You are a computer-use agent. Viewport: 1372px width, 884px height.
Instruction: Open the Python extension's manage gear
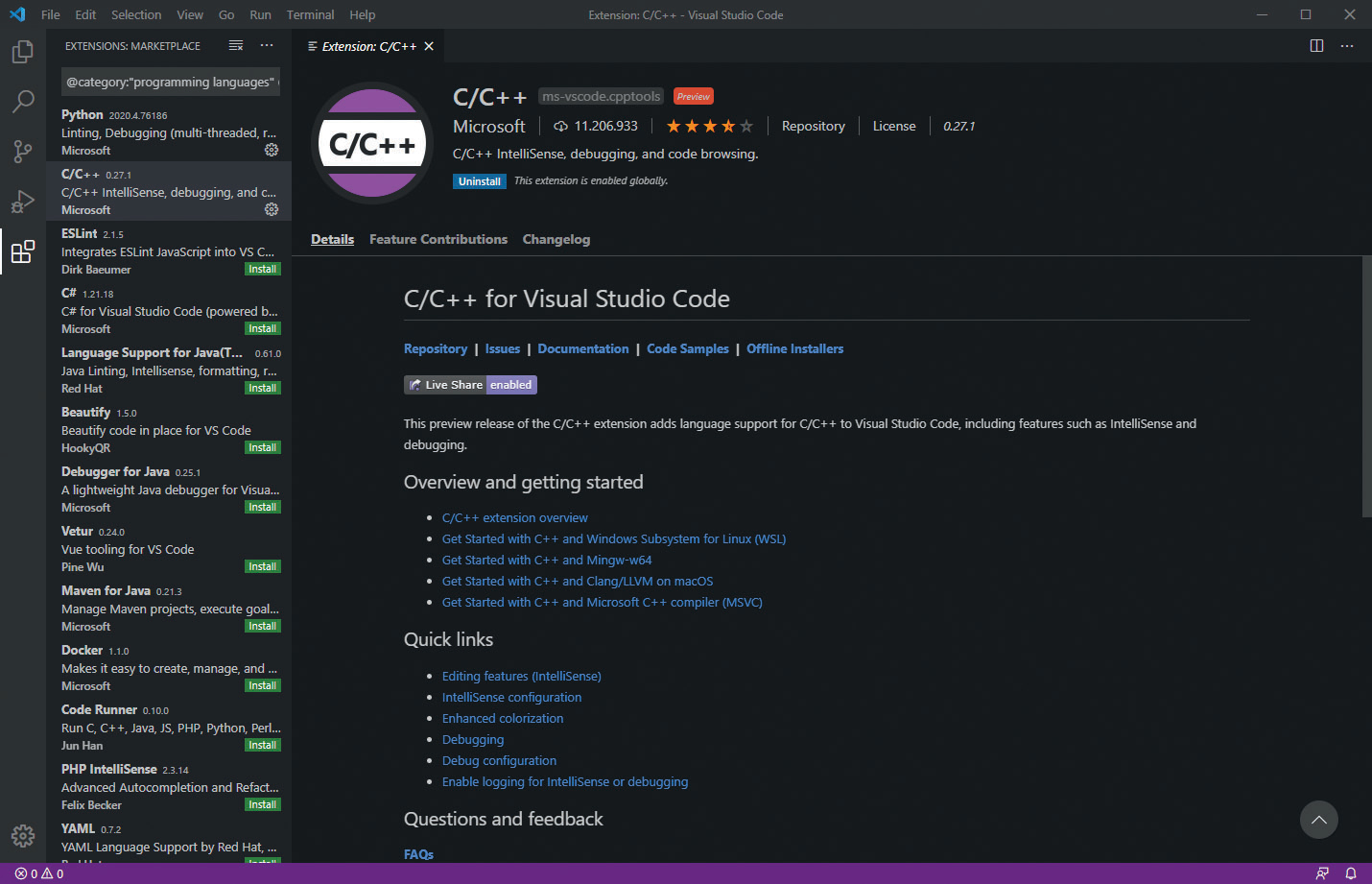point(272,150)
